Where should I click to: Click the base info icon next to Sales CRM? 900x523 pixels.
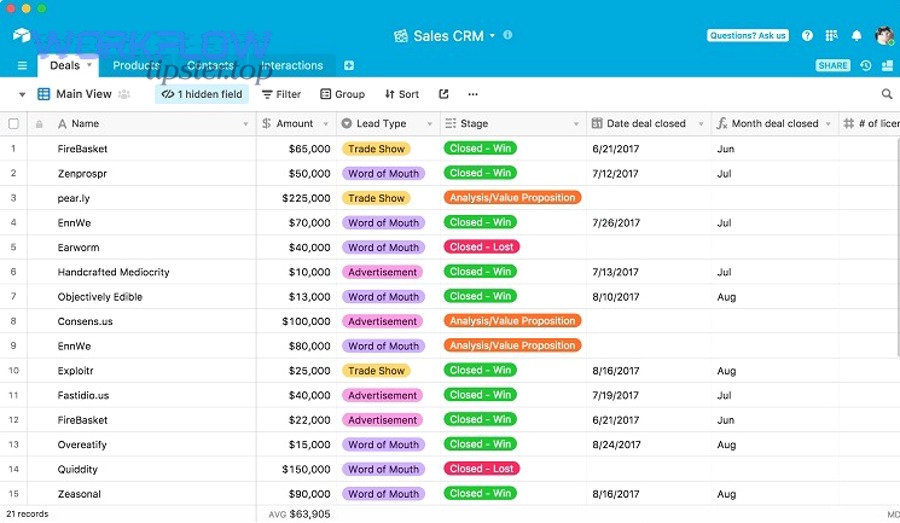coord(507,35)
